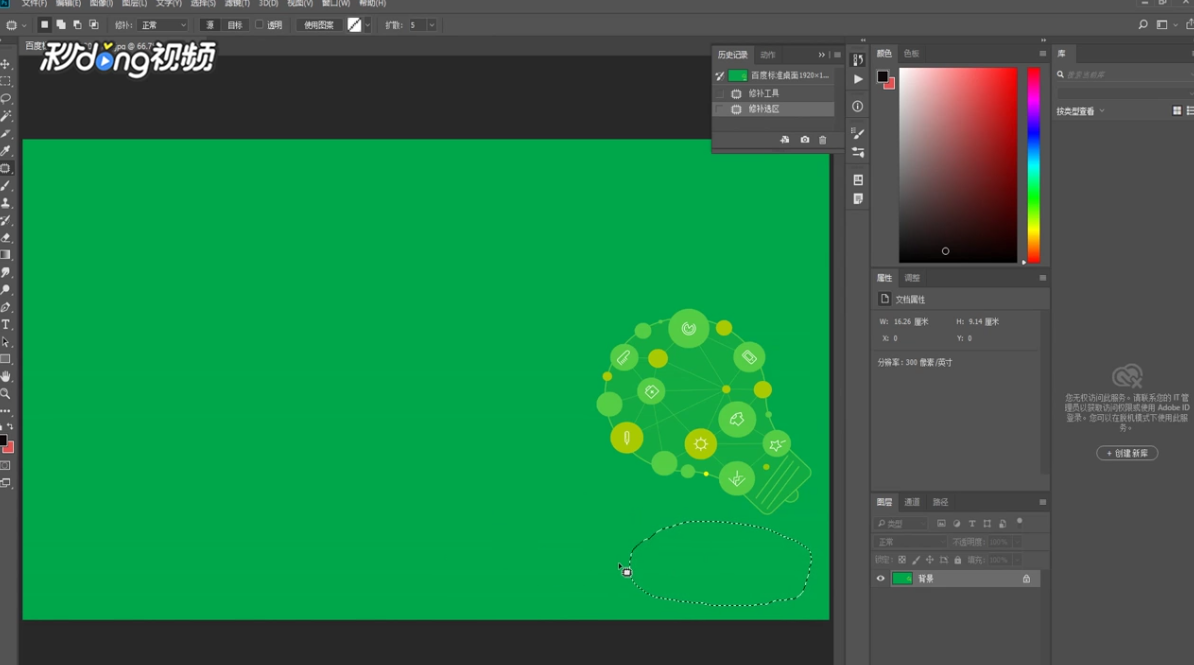Select the Gradient tool
This screenshot has width=1194, height=665.
pos(6,255)
